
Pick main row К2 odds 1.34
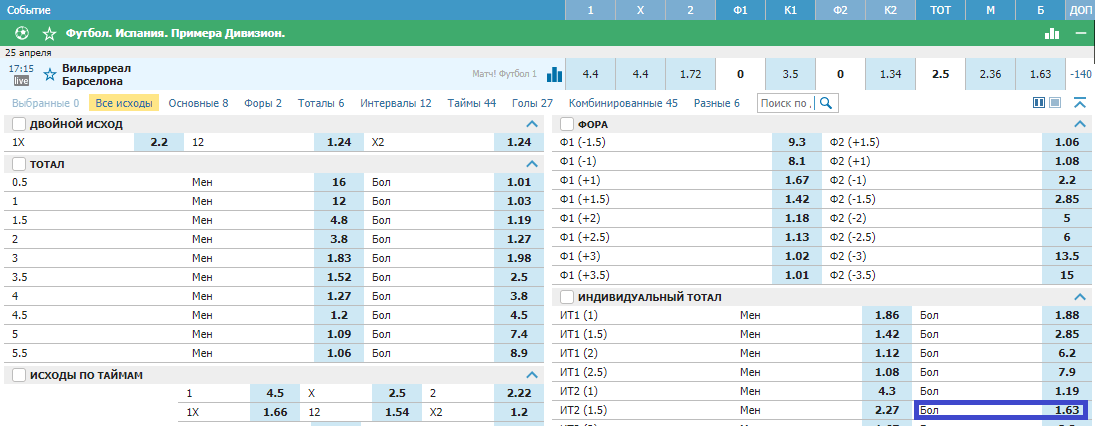(x=890, y=74)
